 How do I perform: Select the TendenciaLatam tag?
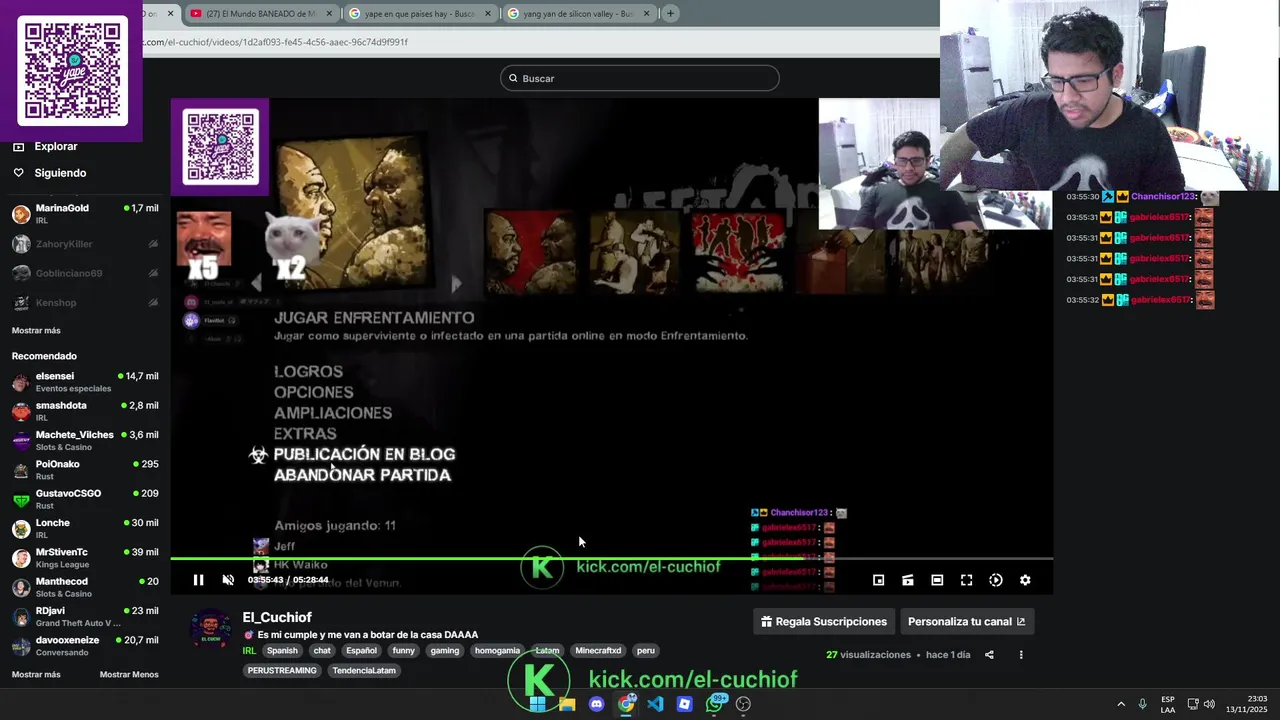[x=364, y=671]
